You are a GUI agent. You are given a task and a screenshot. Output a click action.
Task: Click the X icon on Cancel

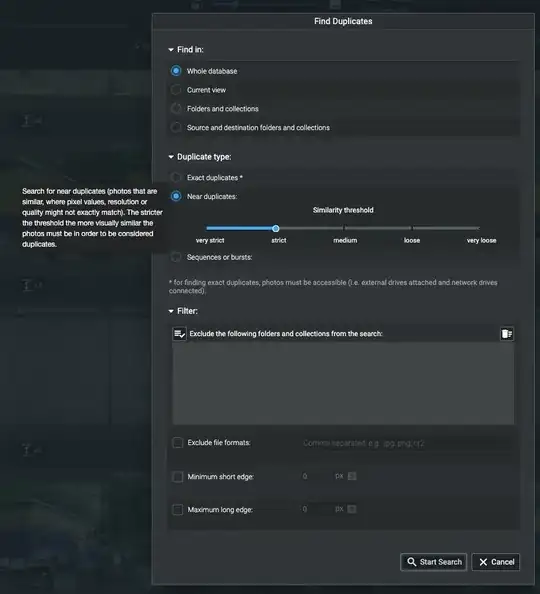click(483, 562)
